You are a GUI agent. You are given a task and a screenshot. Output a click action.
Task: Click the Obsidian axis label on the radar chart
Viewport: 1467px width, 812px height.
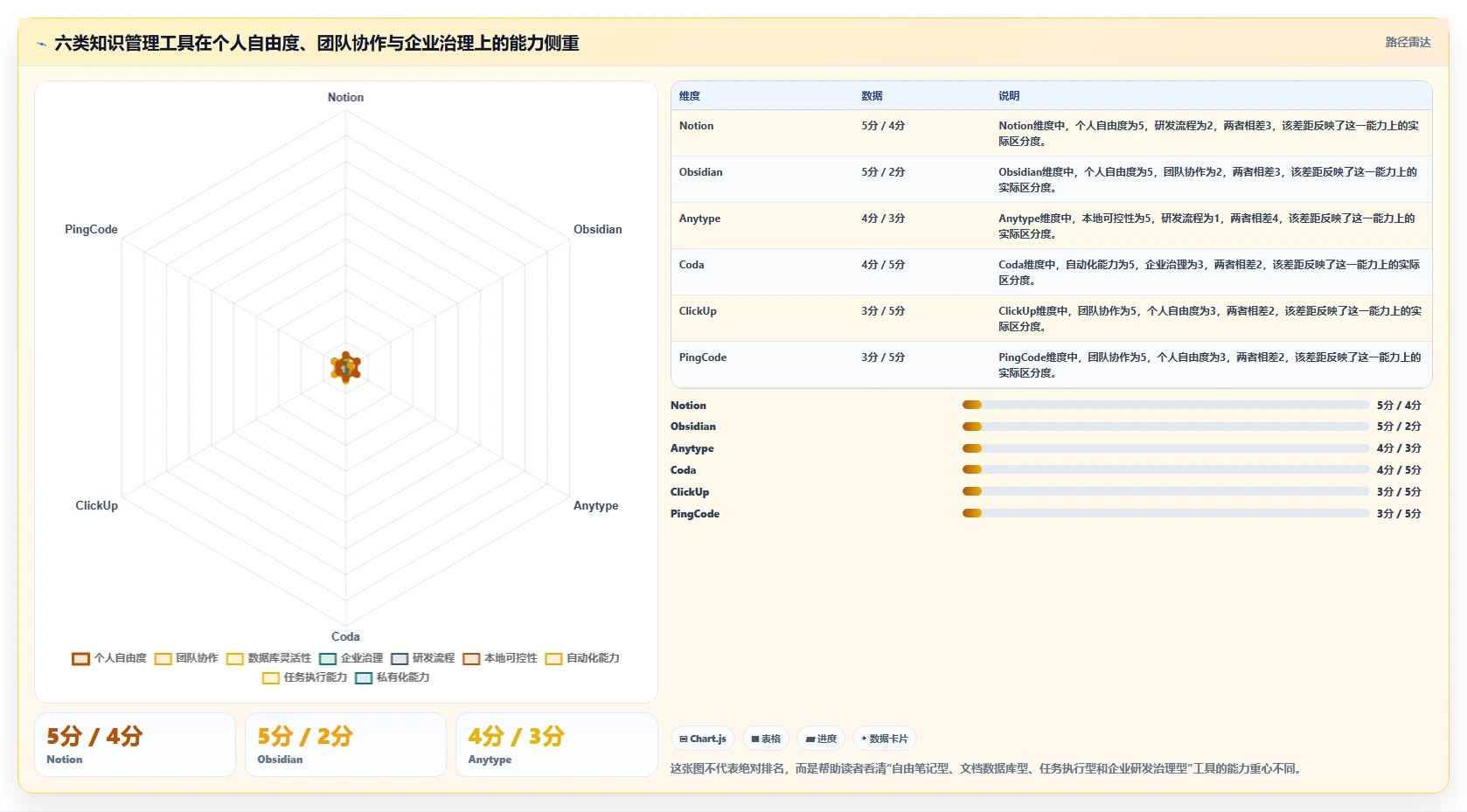598,229
